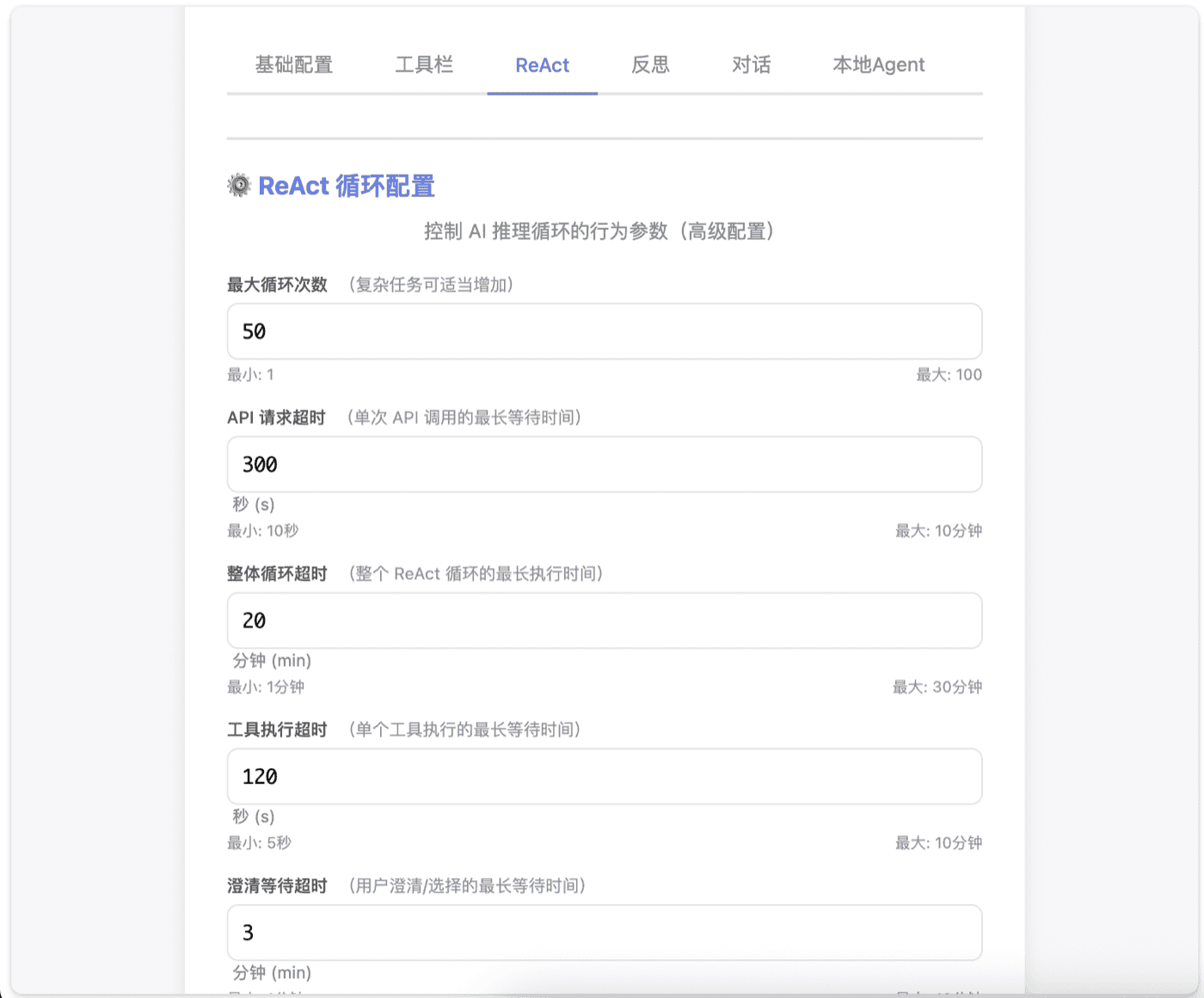Click the 最小: 1分钟 range text

point(266,687)
